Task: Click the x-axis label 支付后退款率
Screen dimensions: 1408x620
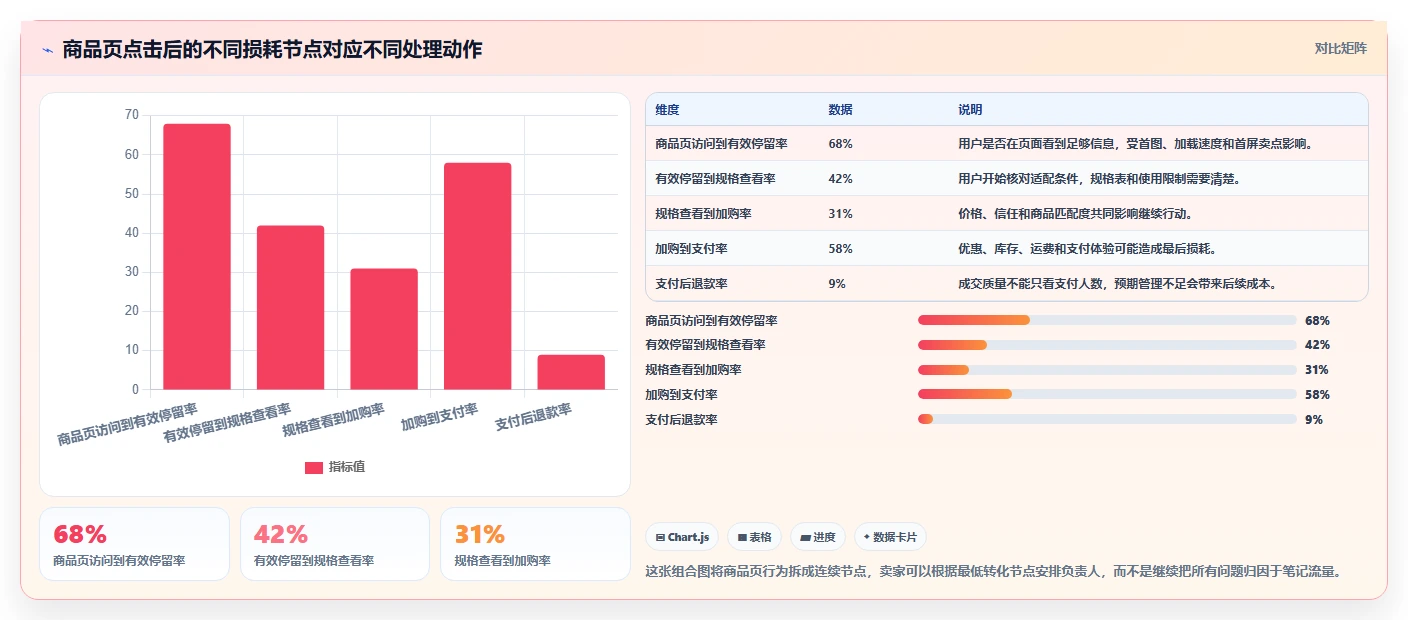Action: 533,417
